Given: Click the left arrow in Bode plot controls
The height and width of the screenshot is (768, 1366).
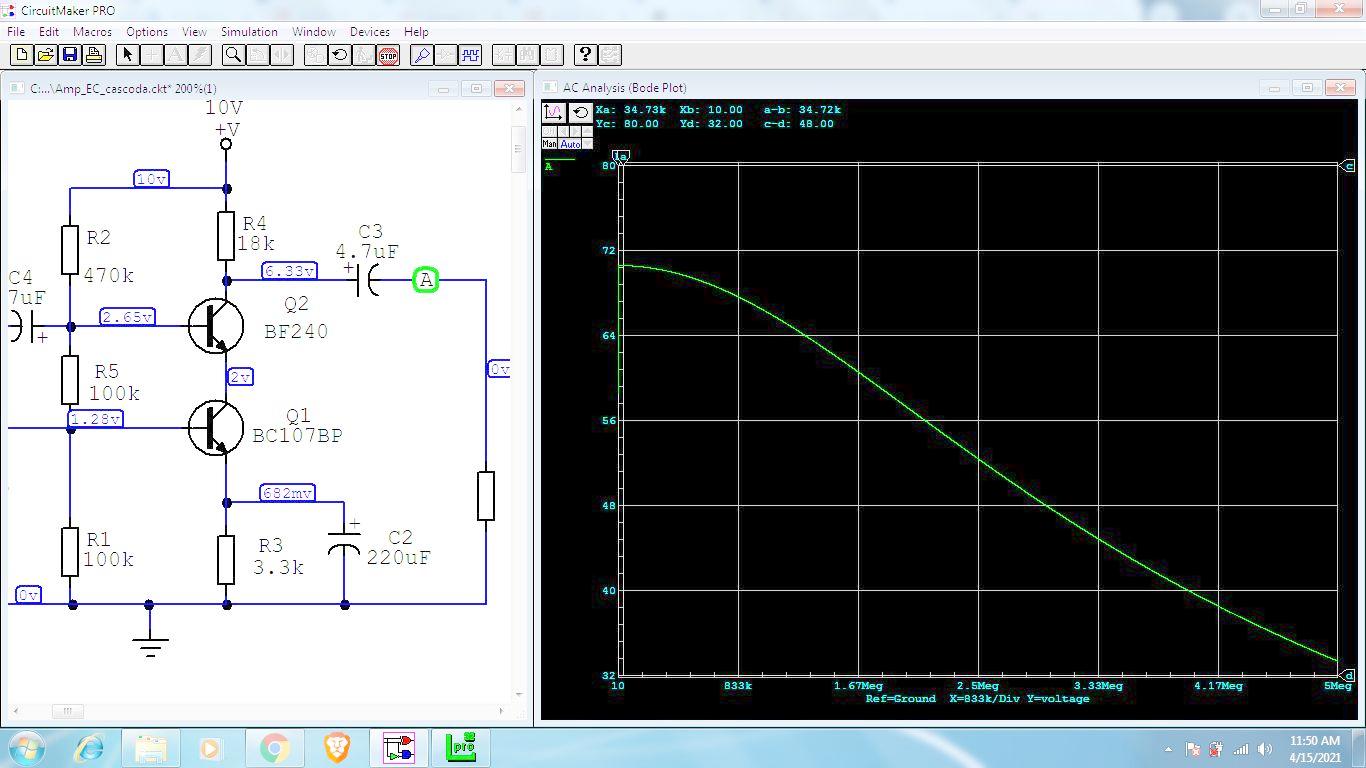Looking at the screenshot, I should coord(563,131).
